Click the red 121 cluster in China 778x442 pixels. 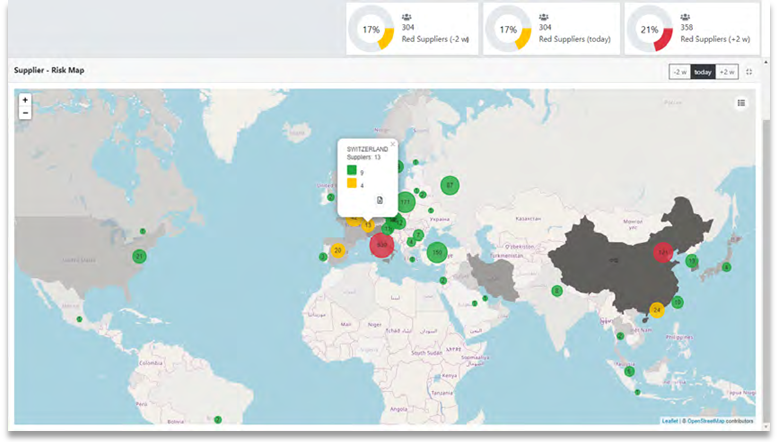[x=663, y=252]
